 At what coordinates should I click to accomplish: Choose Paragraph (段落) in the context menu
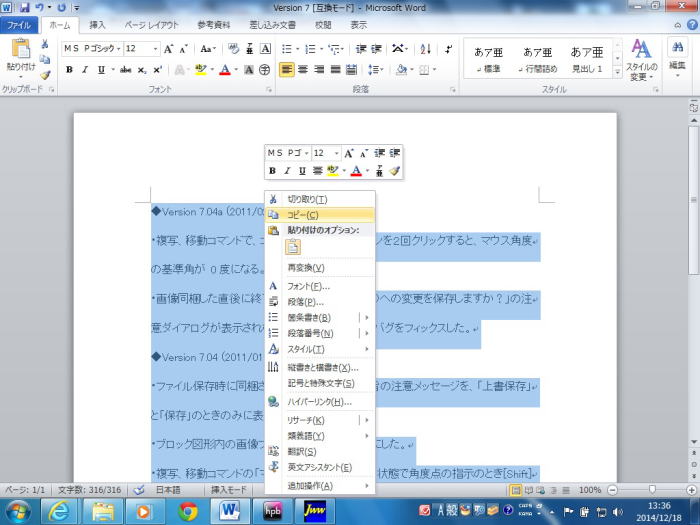coord(320,302)
